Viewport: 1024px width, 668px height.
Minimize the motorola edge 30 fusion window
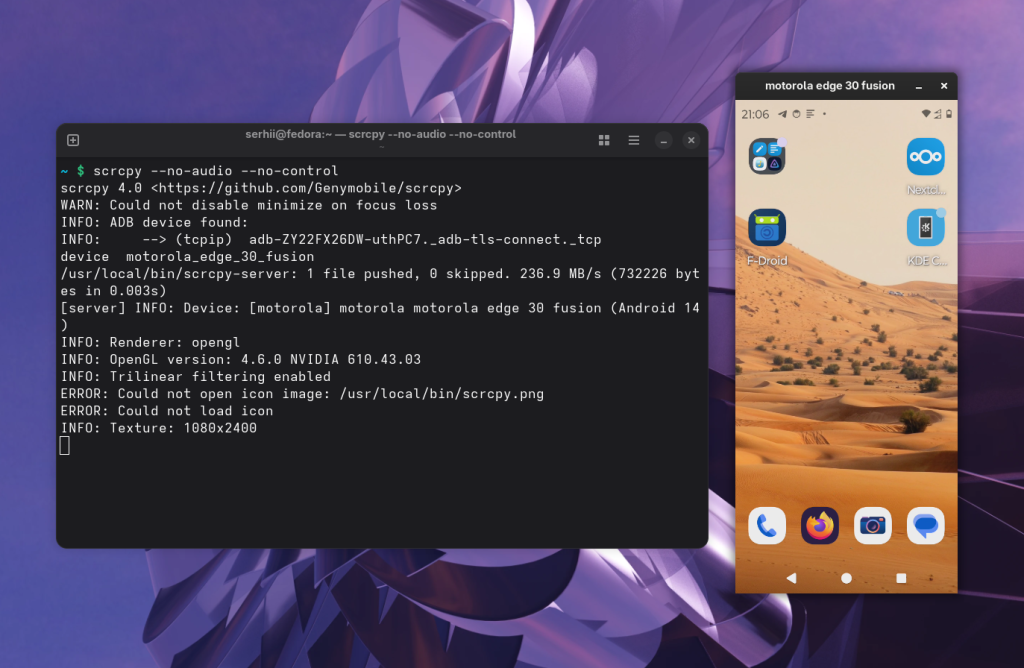[x=919, y=86]
